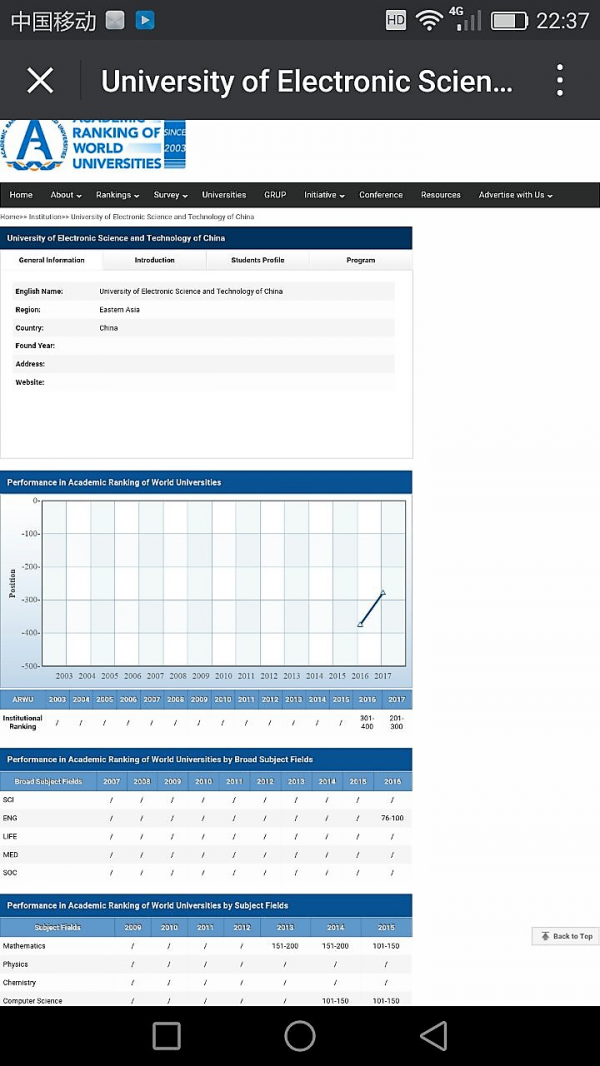Tap the play-icon notification in status bar

point(145,20)
